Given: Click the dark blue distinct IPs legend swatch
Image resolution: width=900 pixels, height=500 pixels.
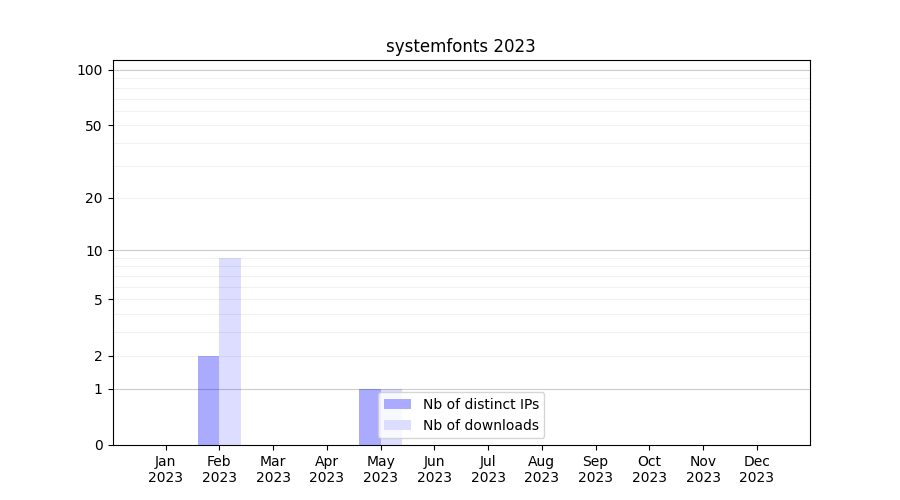Looking at the screenshot, I should (x=397, y=404).
